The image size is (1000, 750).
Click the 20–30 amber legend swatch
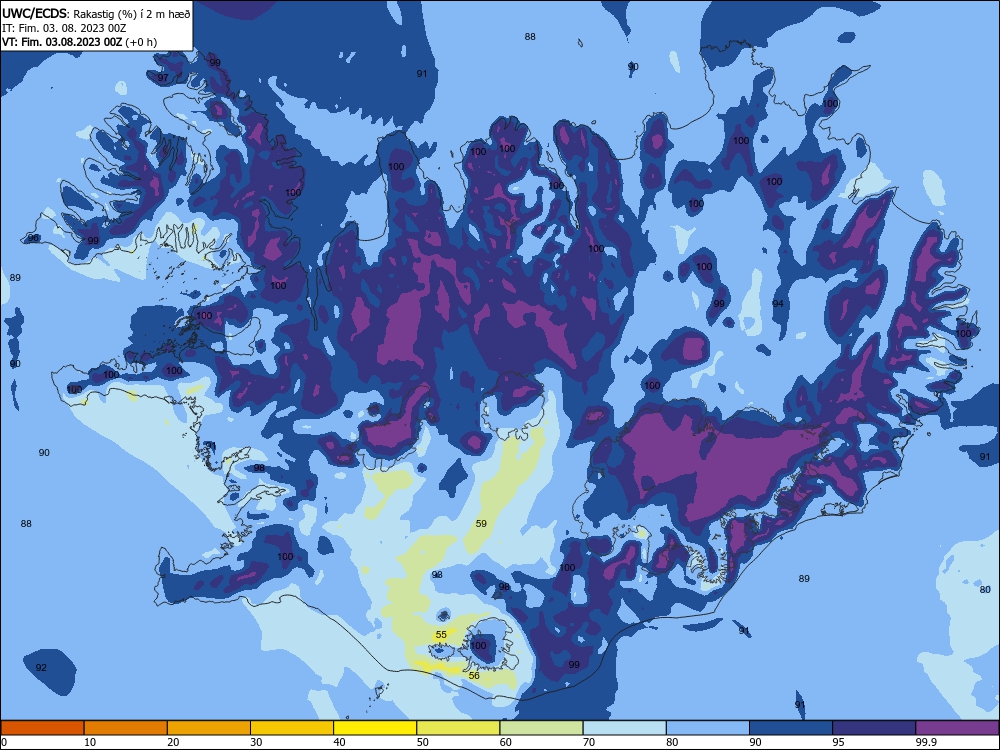[x=209, y=728]
